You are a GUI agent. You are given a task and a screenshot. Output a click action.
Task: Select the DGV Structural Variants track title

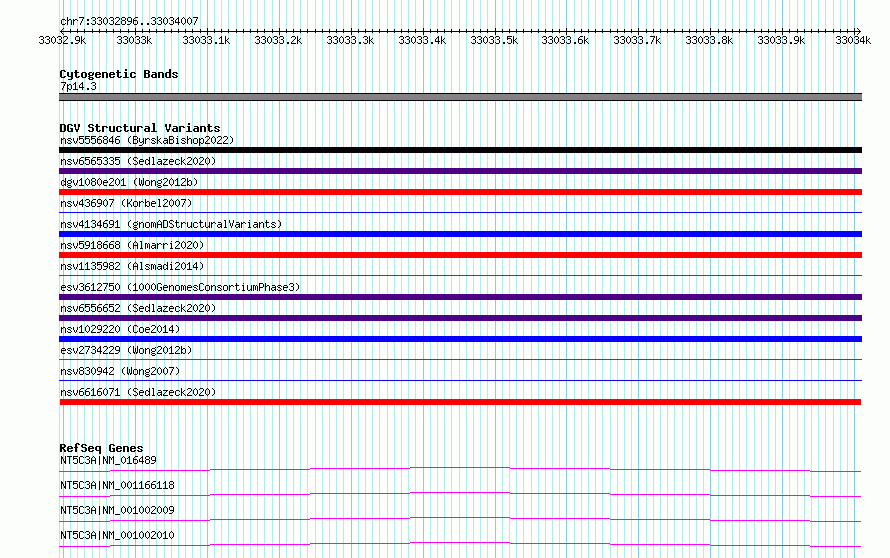pos(140,128)
